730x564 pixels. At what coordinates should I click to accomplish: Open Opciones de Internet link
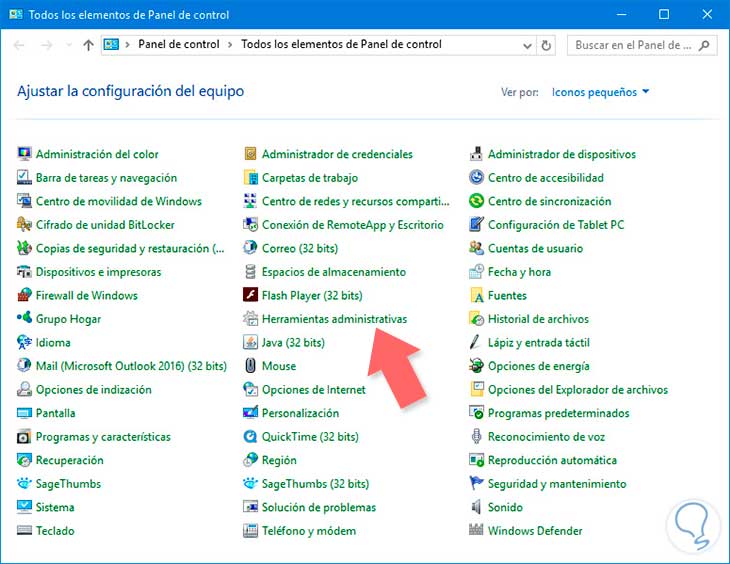[x=314, y=390]
